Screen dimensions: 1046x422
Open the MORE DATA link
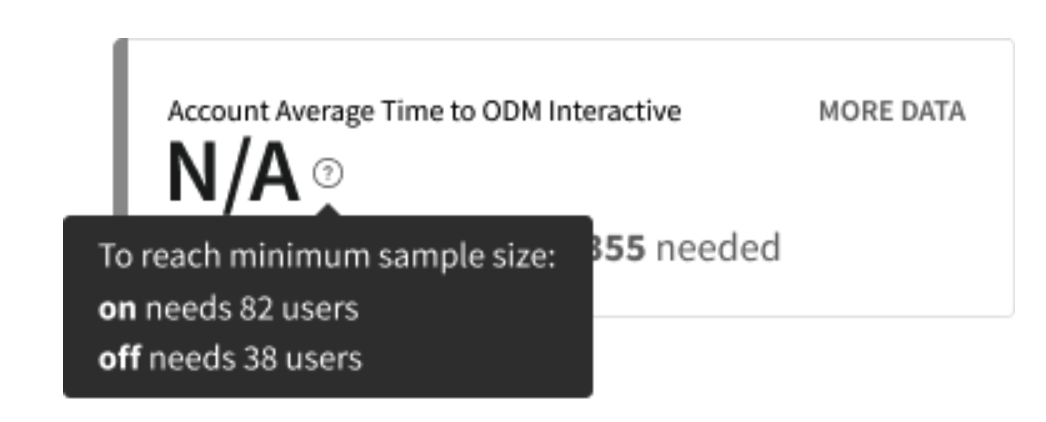coord(892,112)
